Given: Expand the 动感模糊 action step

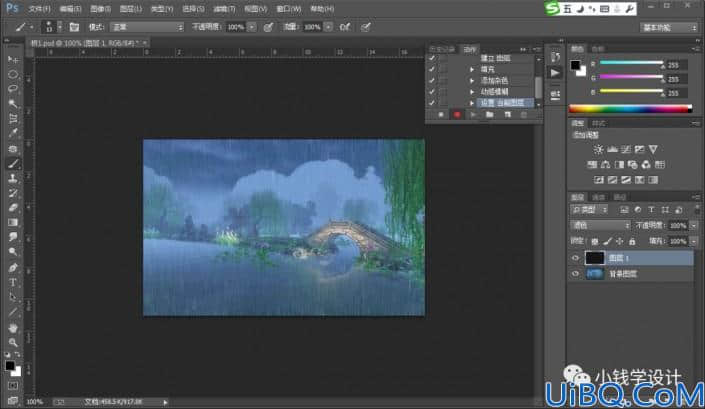Looking at the screenshot, I should click(472, 92).
